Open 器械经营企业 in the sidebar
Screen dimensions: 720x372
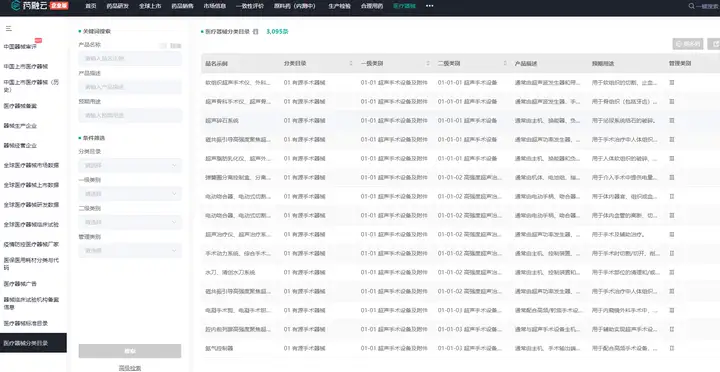pos(20,145)
